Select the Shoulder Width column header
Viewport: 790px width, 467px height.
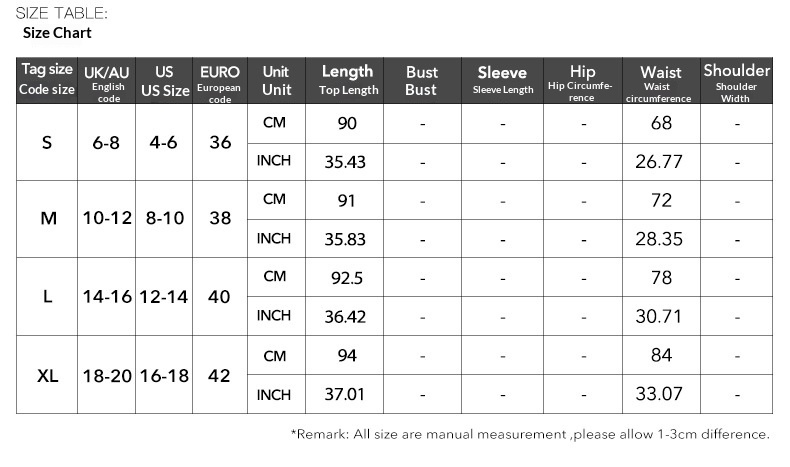pyautogui.click(x=736, y=80)
